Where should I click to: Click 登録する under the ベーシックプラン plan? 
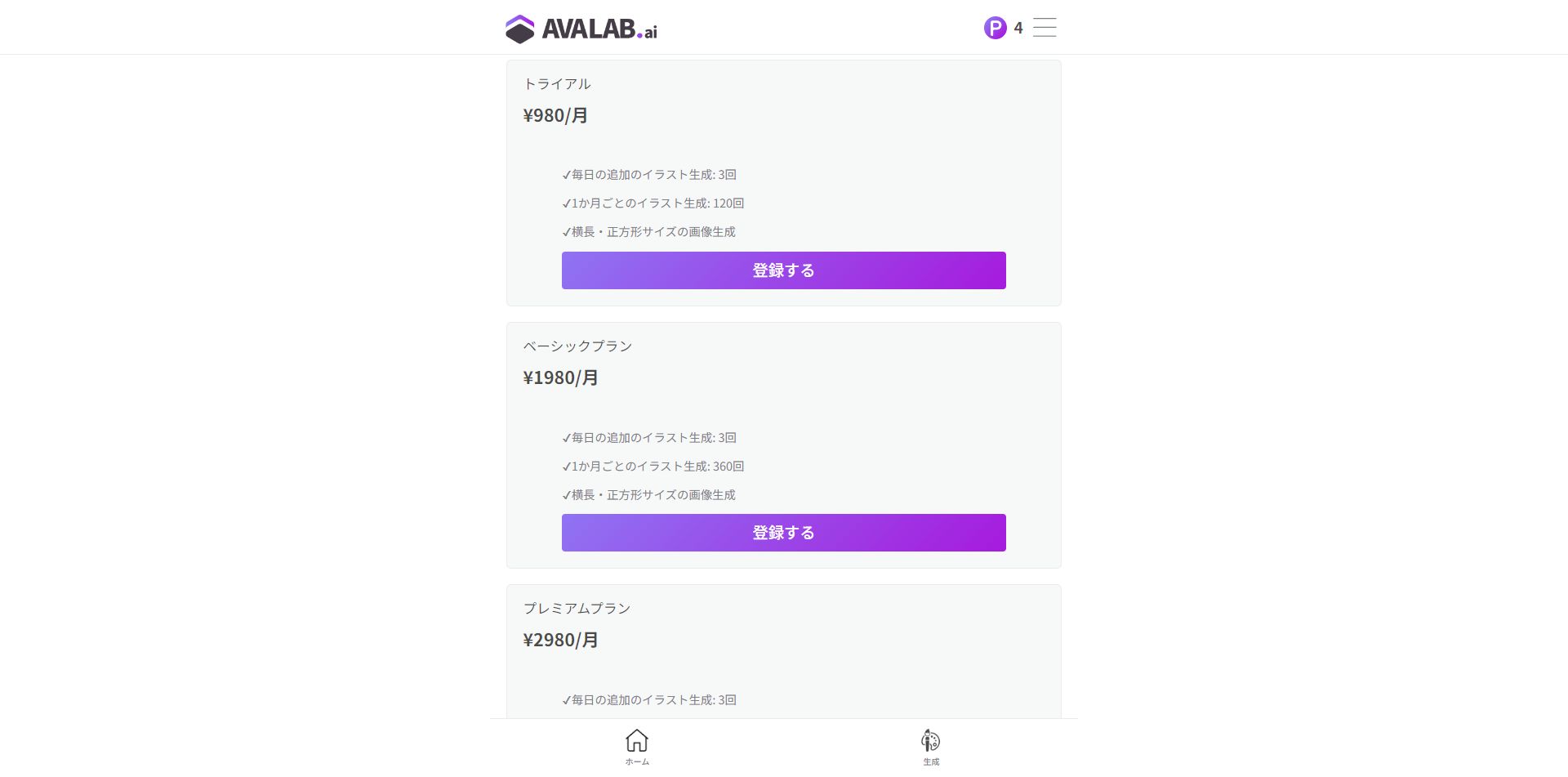tap(783, 532)
